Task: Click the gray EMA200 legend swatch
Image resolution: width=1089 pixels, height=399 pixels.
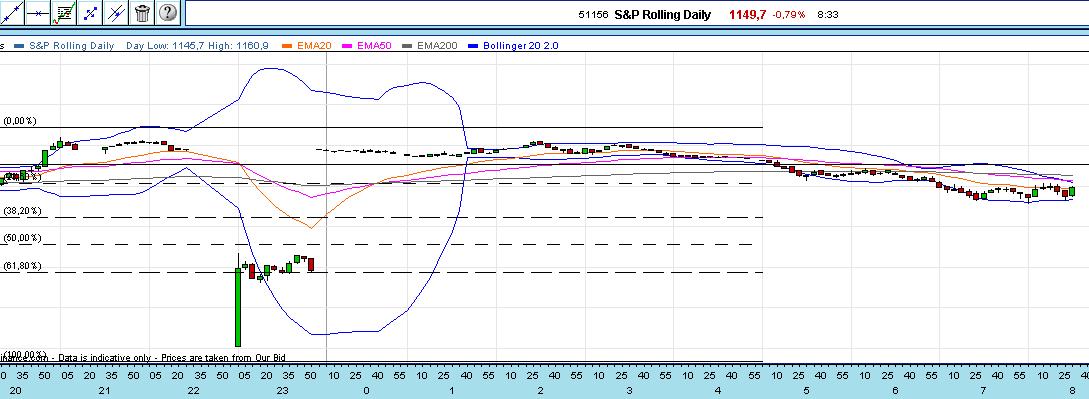Action: (408, 46)
